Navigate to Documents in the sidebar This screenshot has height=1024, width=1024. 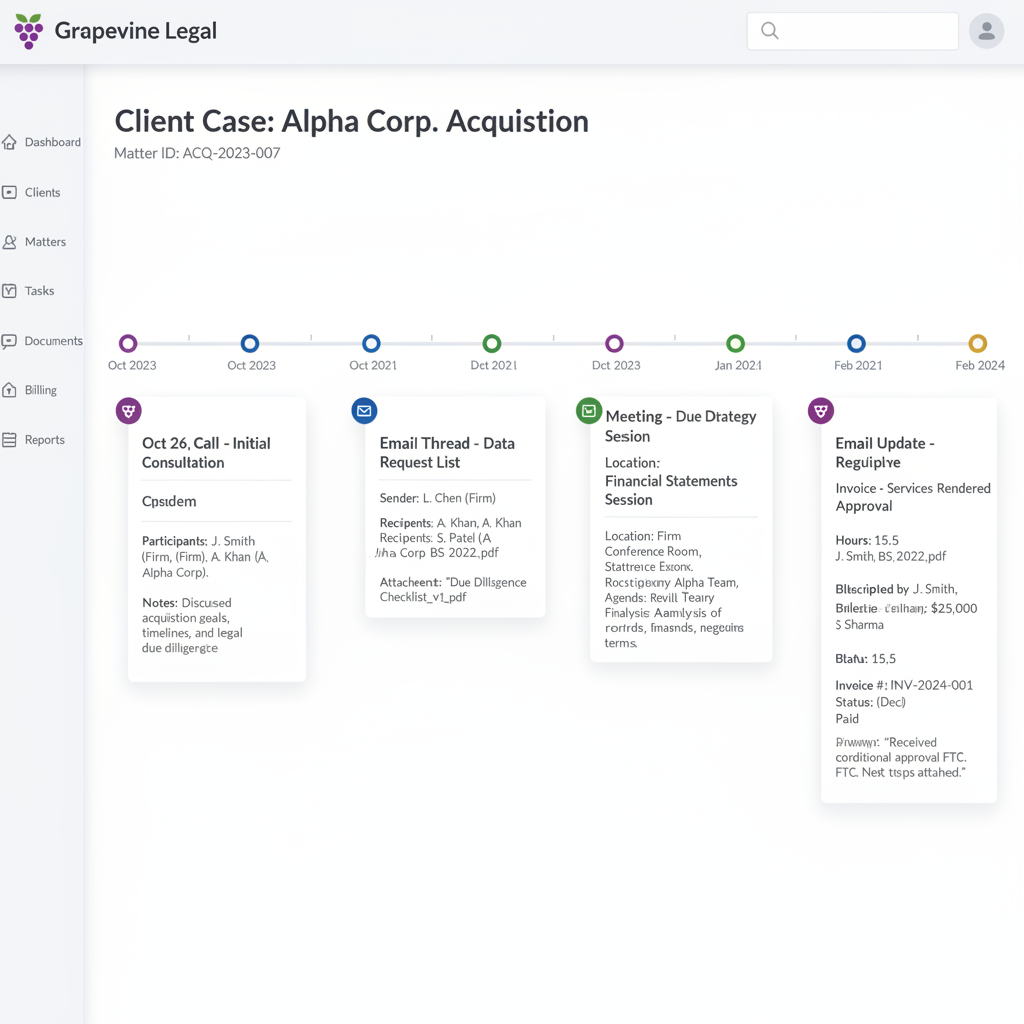point(53,341)
